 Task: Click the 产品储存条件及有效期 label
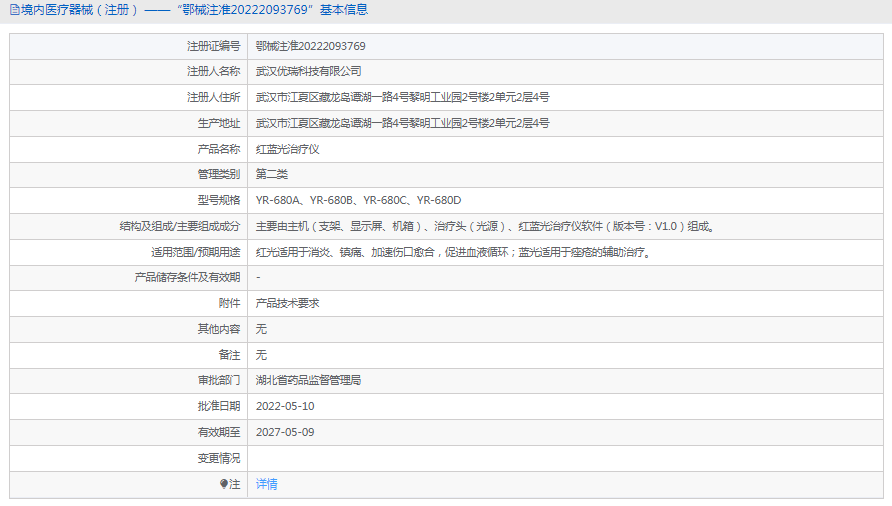187,277
